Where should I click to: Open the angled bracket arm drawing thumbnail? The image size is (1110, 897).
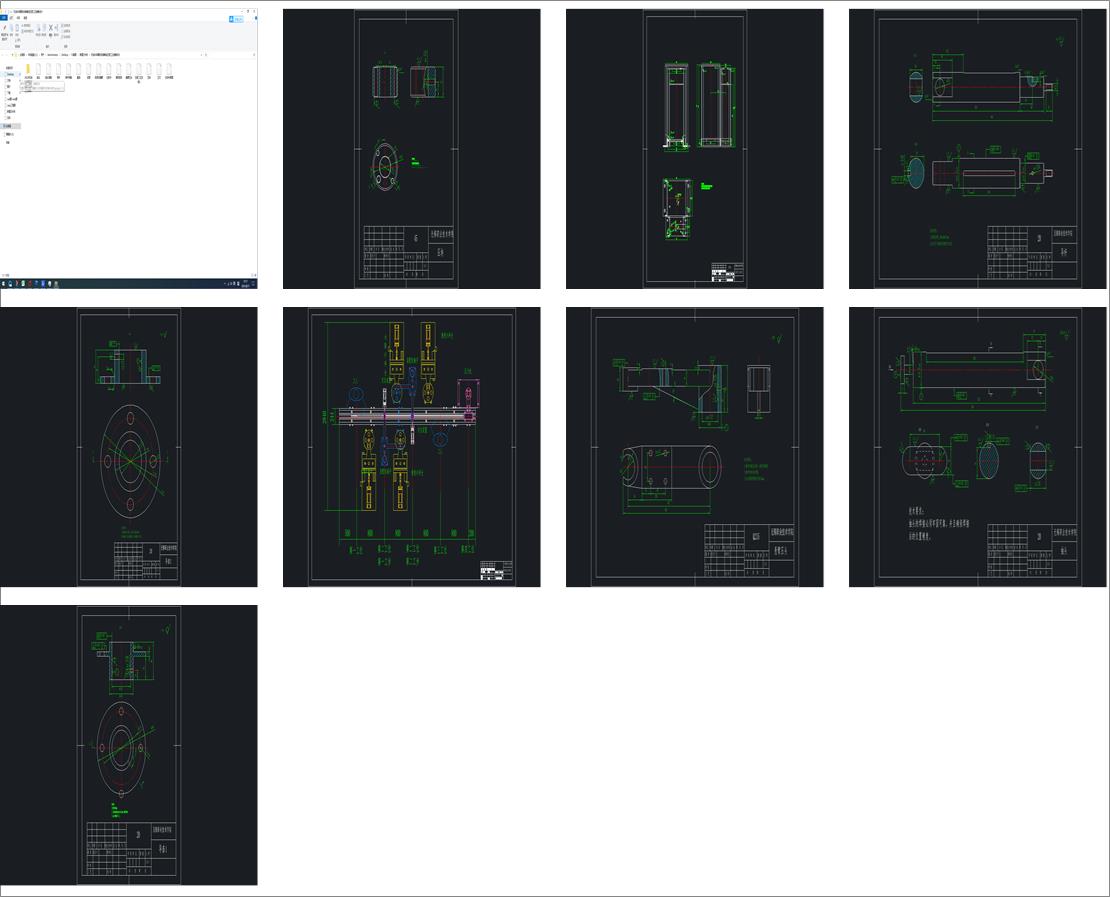point(694,447)
